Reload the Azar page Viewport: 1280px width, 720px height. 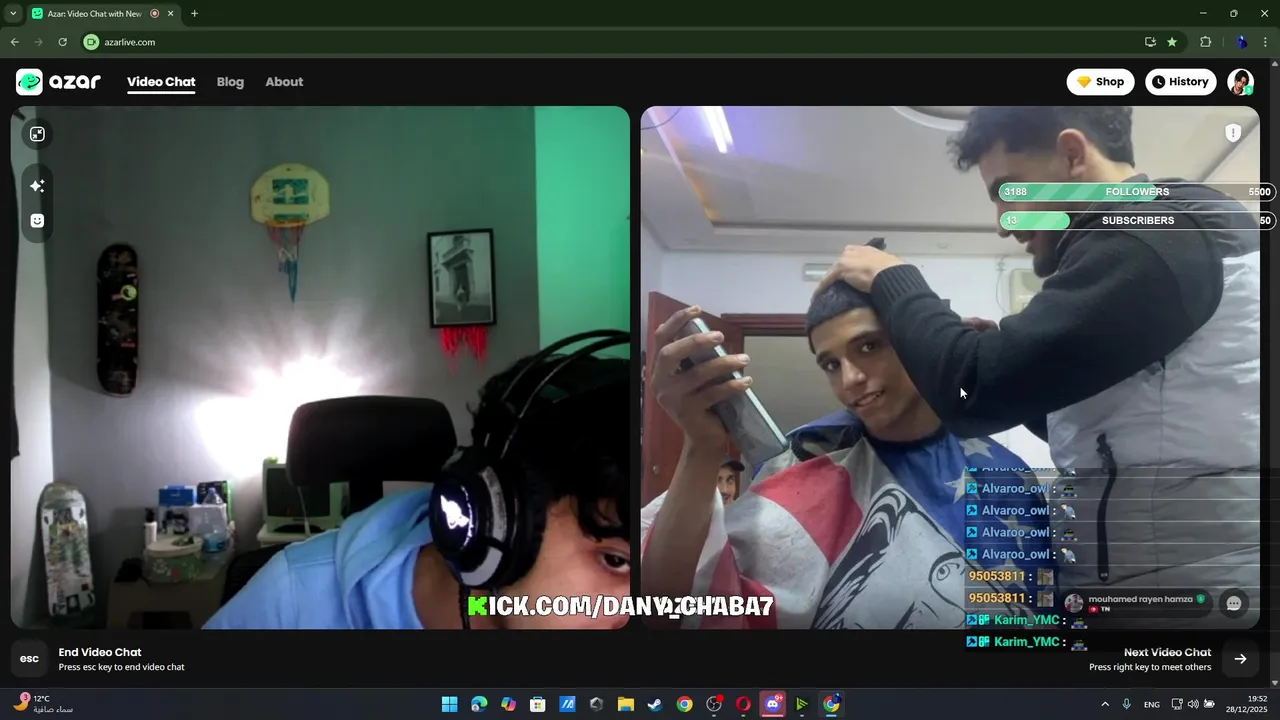point(62,42)
